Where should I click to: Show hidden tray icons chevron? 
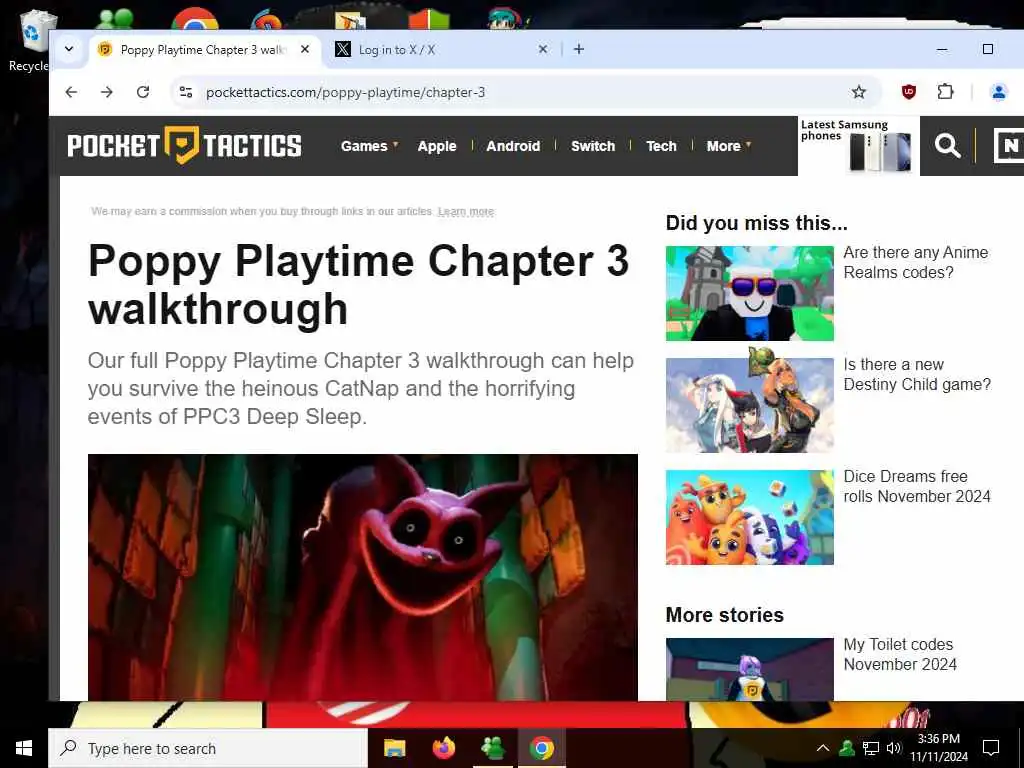[823, 748]
